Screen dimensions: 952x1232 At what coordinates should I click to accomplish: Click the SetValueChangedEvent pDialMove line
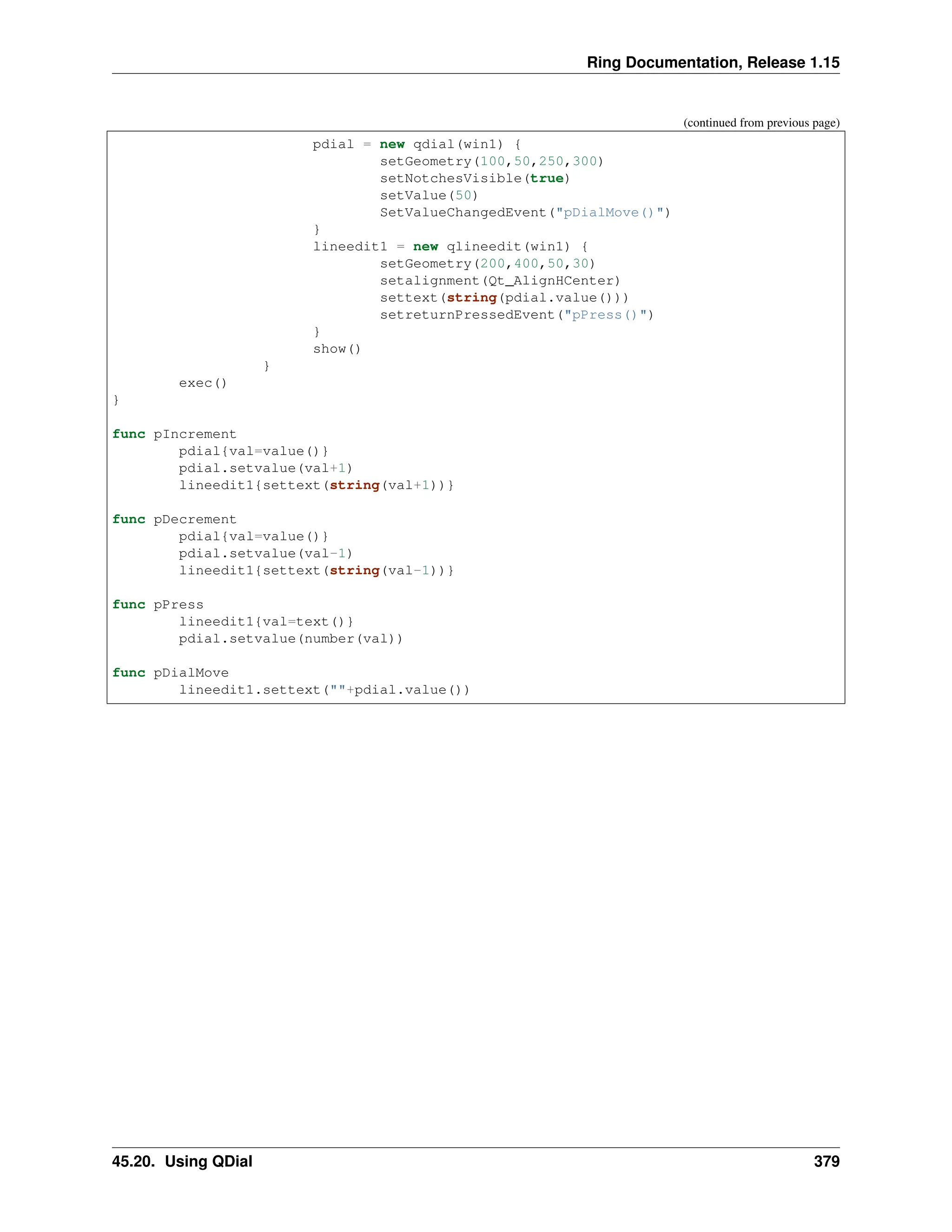pos(524,212)
